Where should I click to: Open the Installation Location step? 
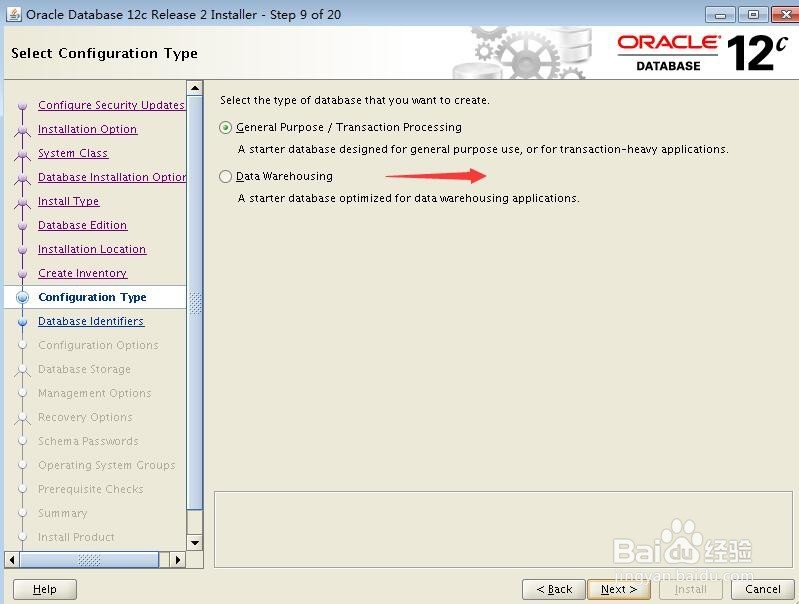click(x=92, y=249)
